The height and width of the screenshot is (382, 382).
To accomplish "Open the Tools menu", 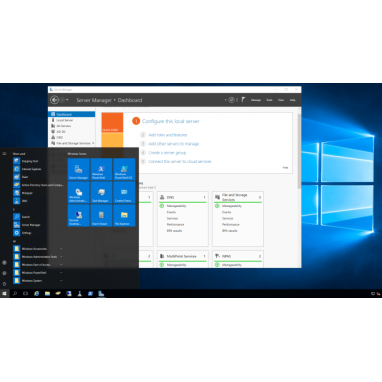I will click(x=269, y=100).
